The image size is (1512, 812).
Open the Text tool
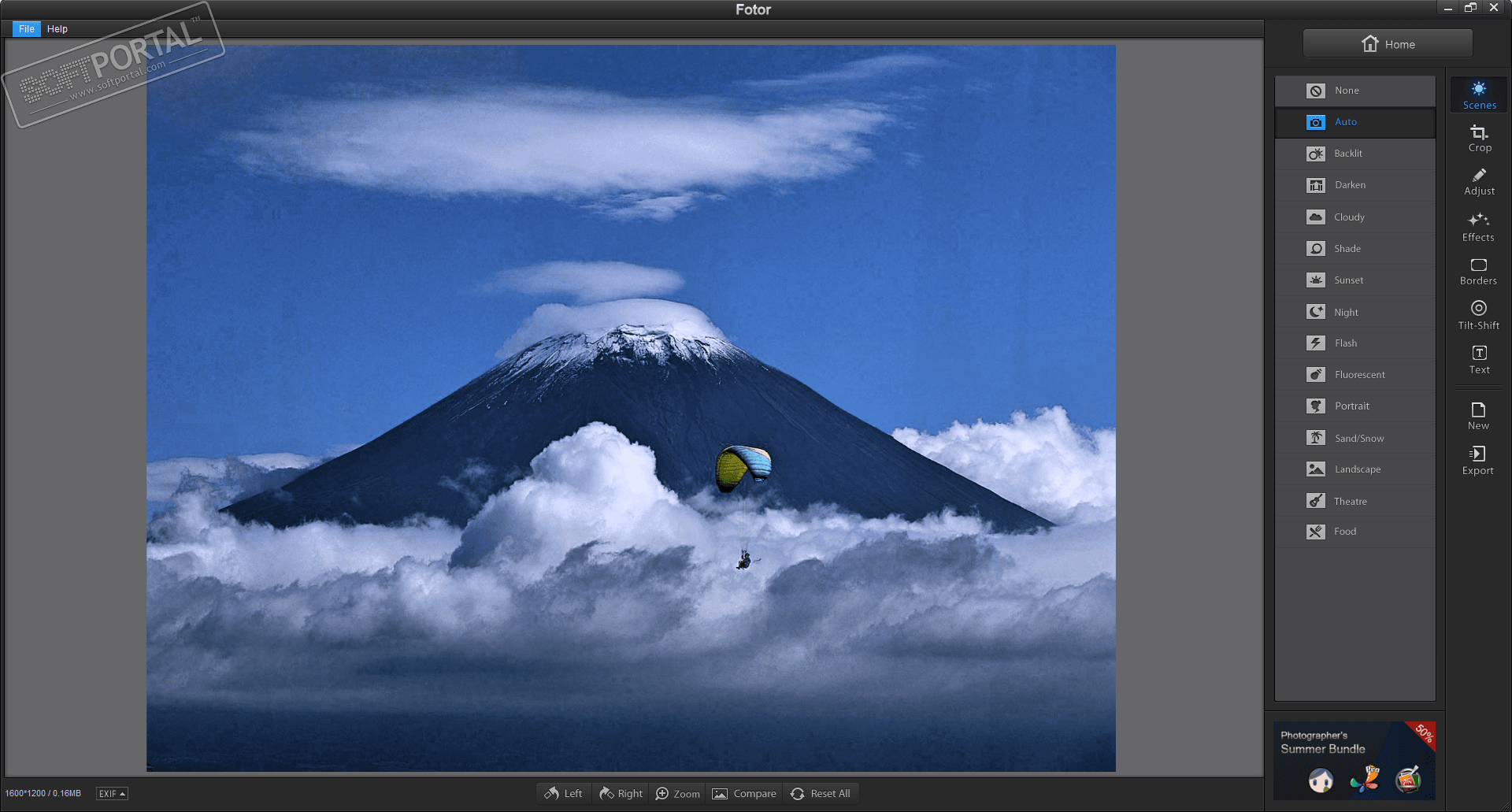click(x=1479, y=360)
